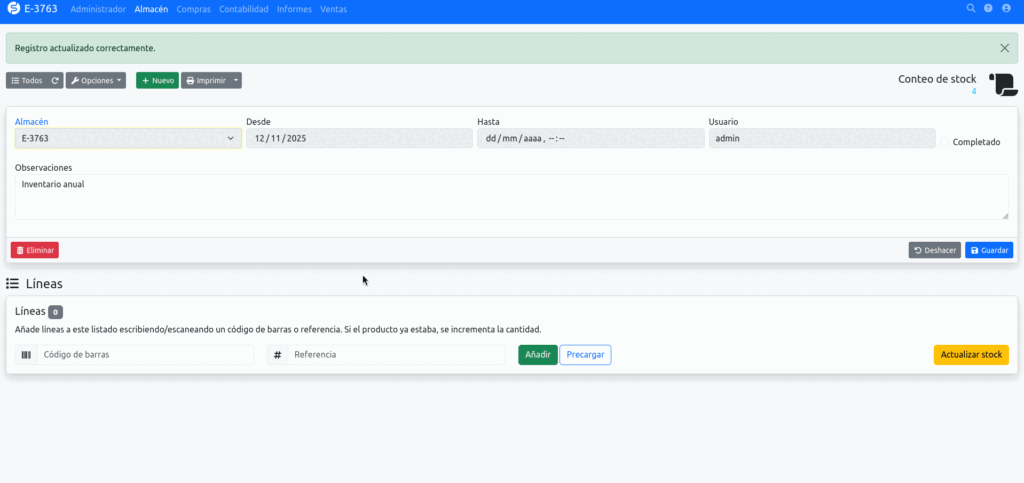Expand the Imprimir dropdown arrow
Screen dimensions: 1024x483
[236, 80]
